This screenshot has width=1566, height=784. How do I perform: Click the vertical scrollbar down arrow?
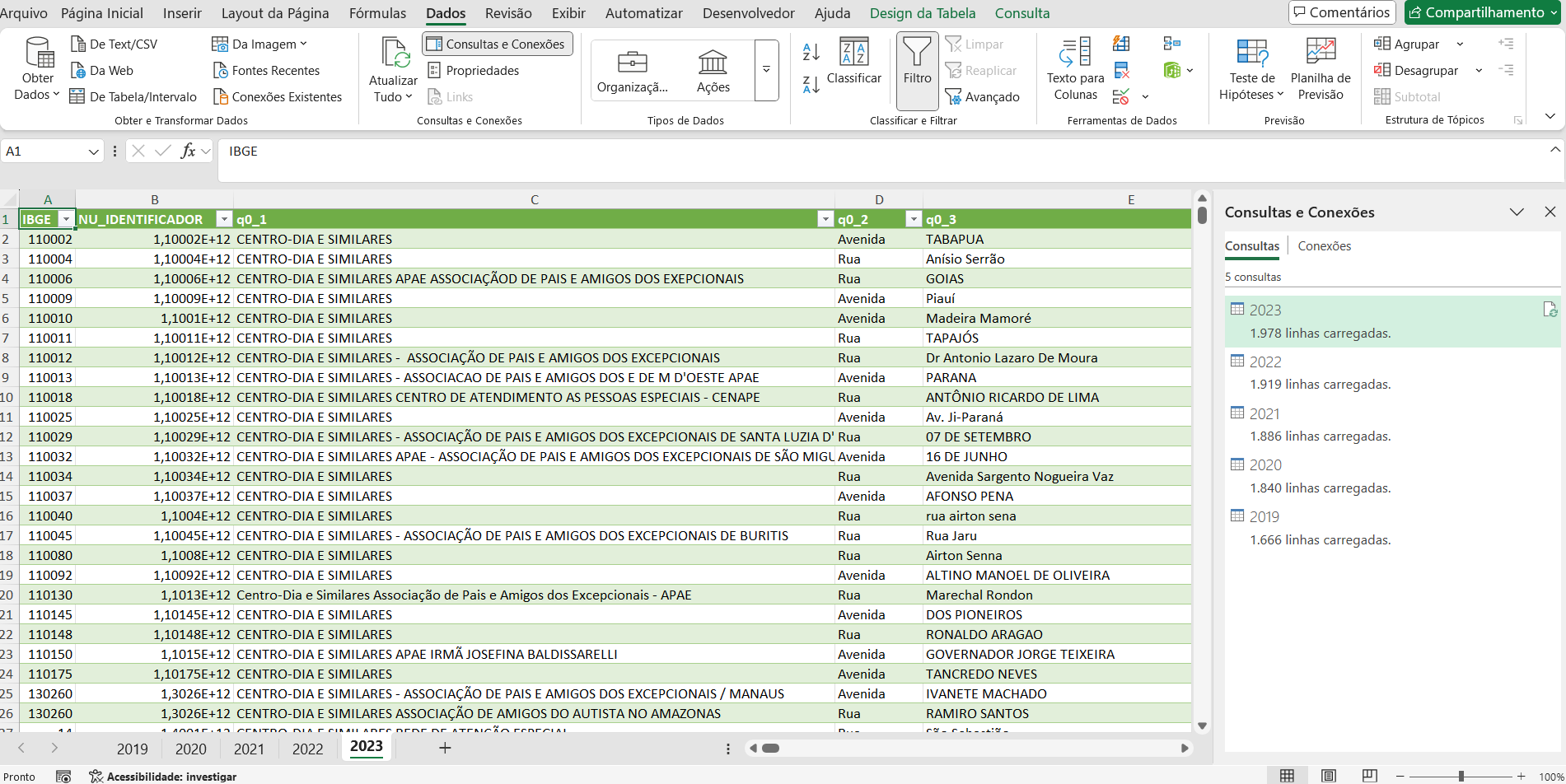[x=1202, y=726]
